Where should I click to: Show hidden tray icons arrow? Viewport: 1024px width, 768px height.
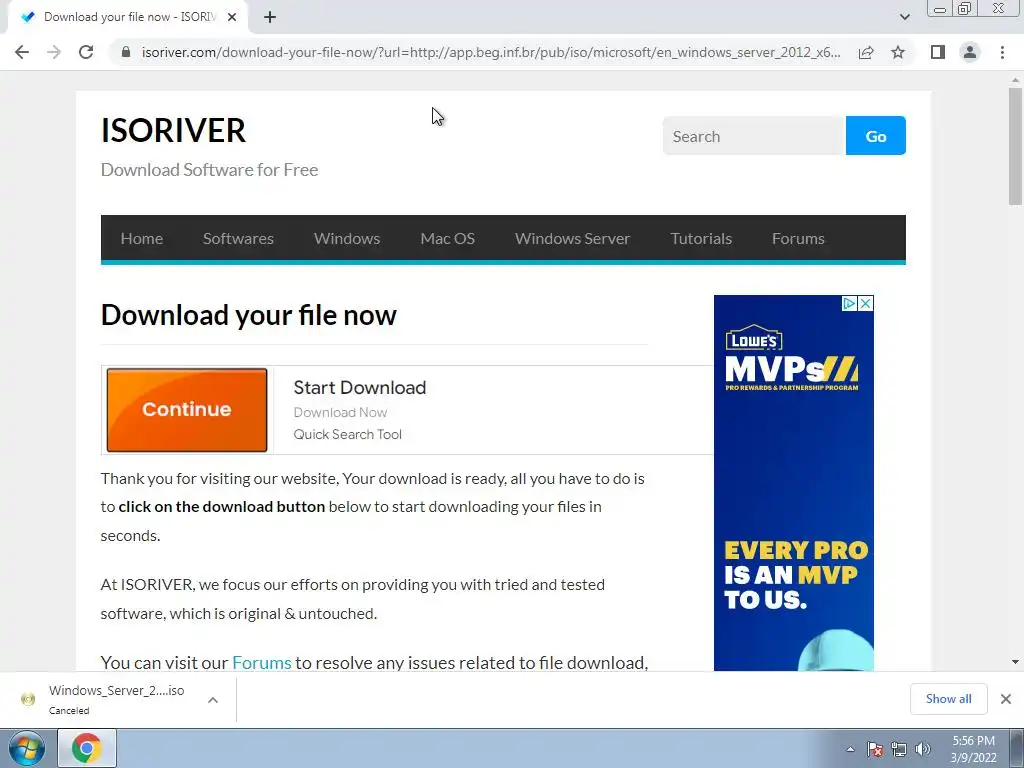click(850, 749)
